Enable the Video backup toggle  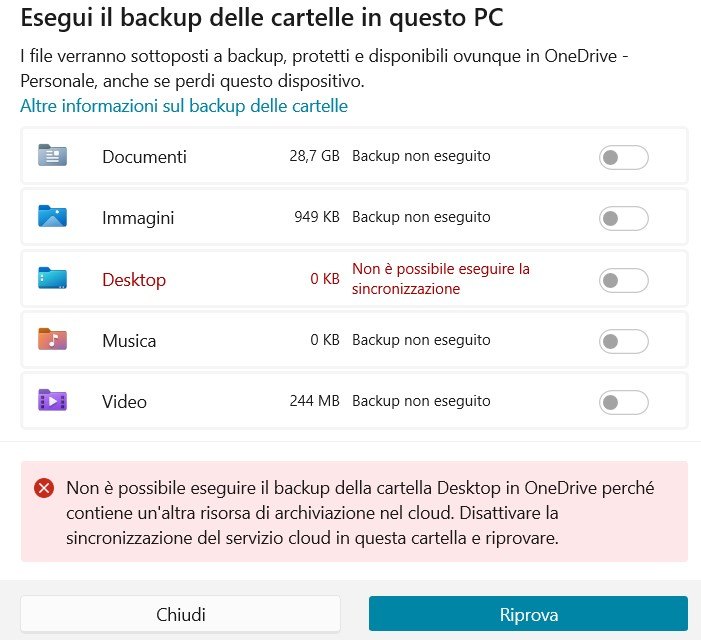624,402
